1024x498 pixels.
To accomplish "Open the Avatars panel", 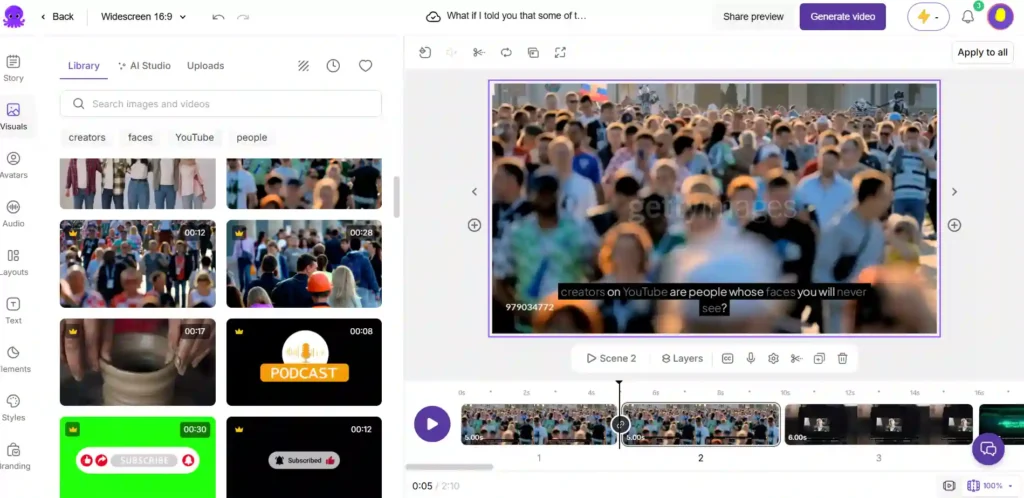I will click(x=13, y=165).
